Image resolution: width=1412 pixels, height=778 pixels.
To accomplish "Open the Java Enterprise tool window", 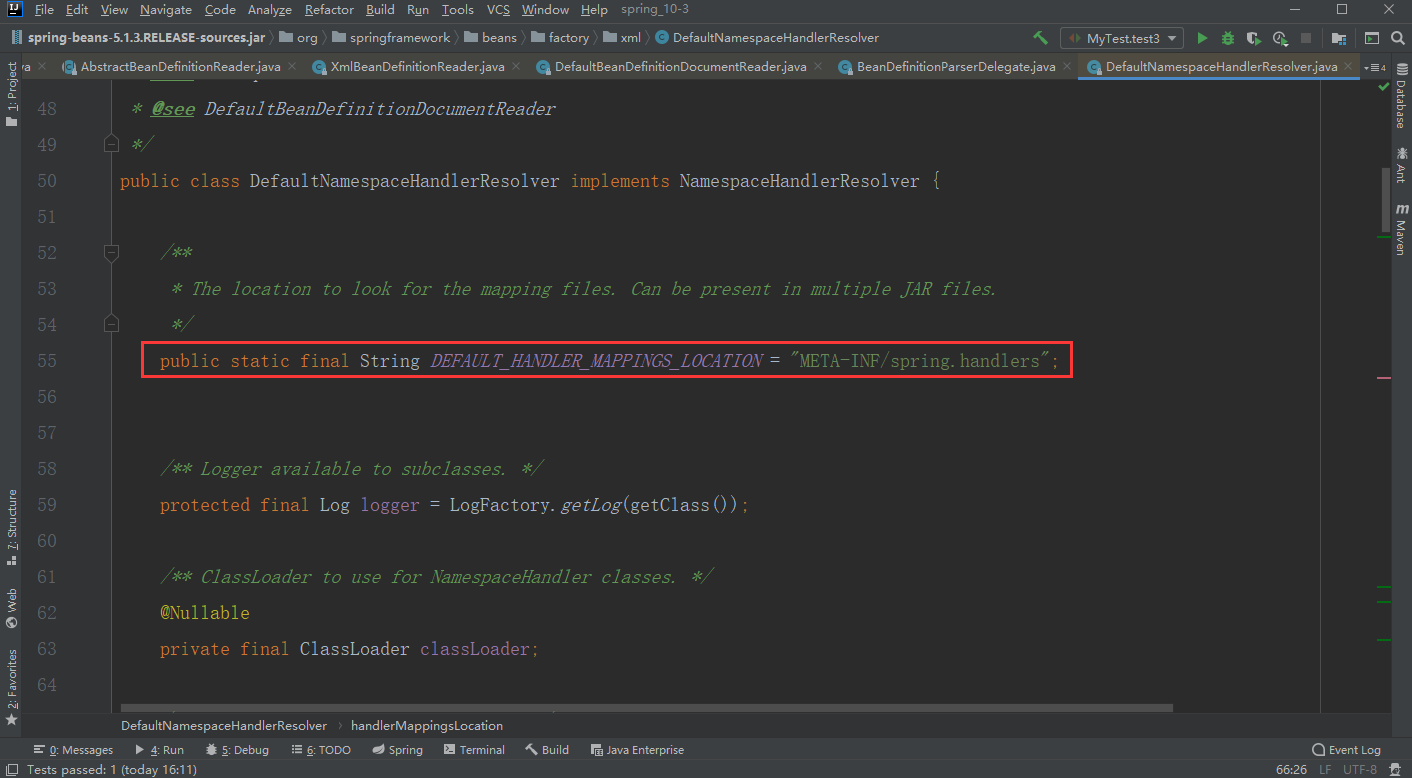I will coord(638,750).
